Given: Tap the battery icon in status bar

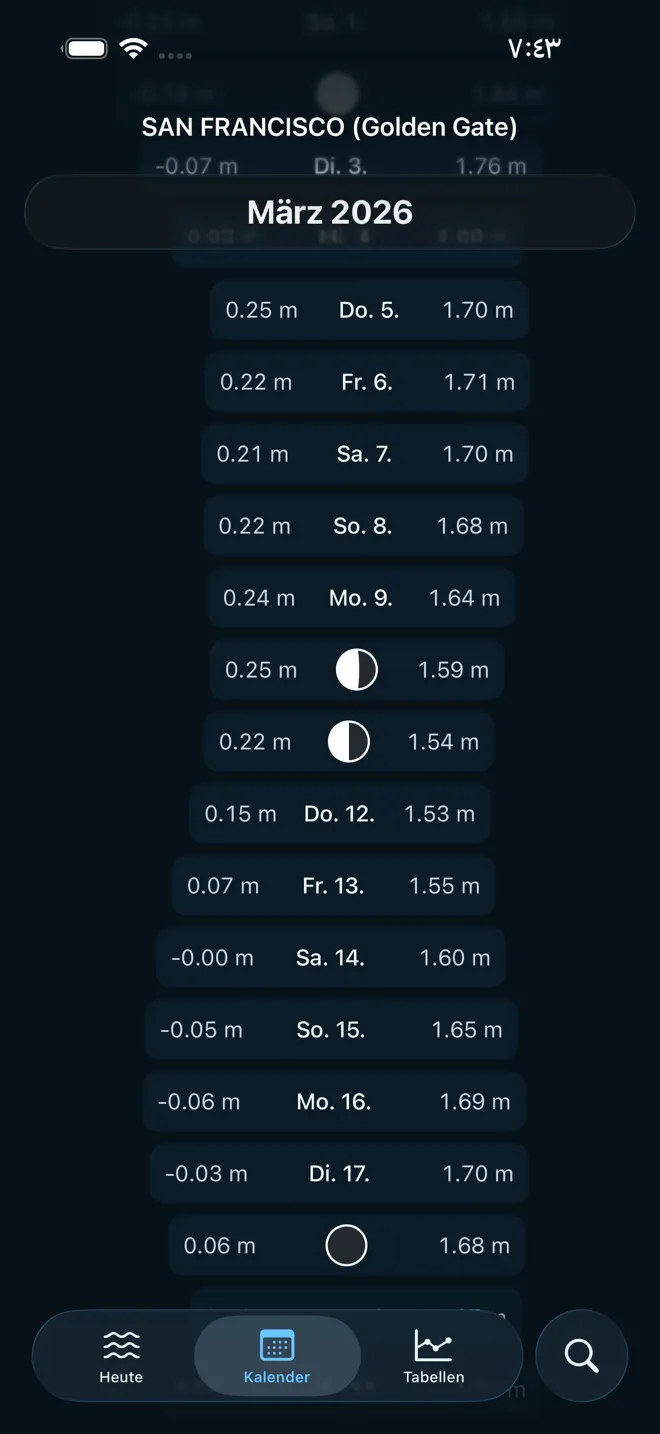Looking at the screenshot, I should pos(85,49).
